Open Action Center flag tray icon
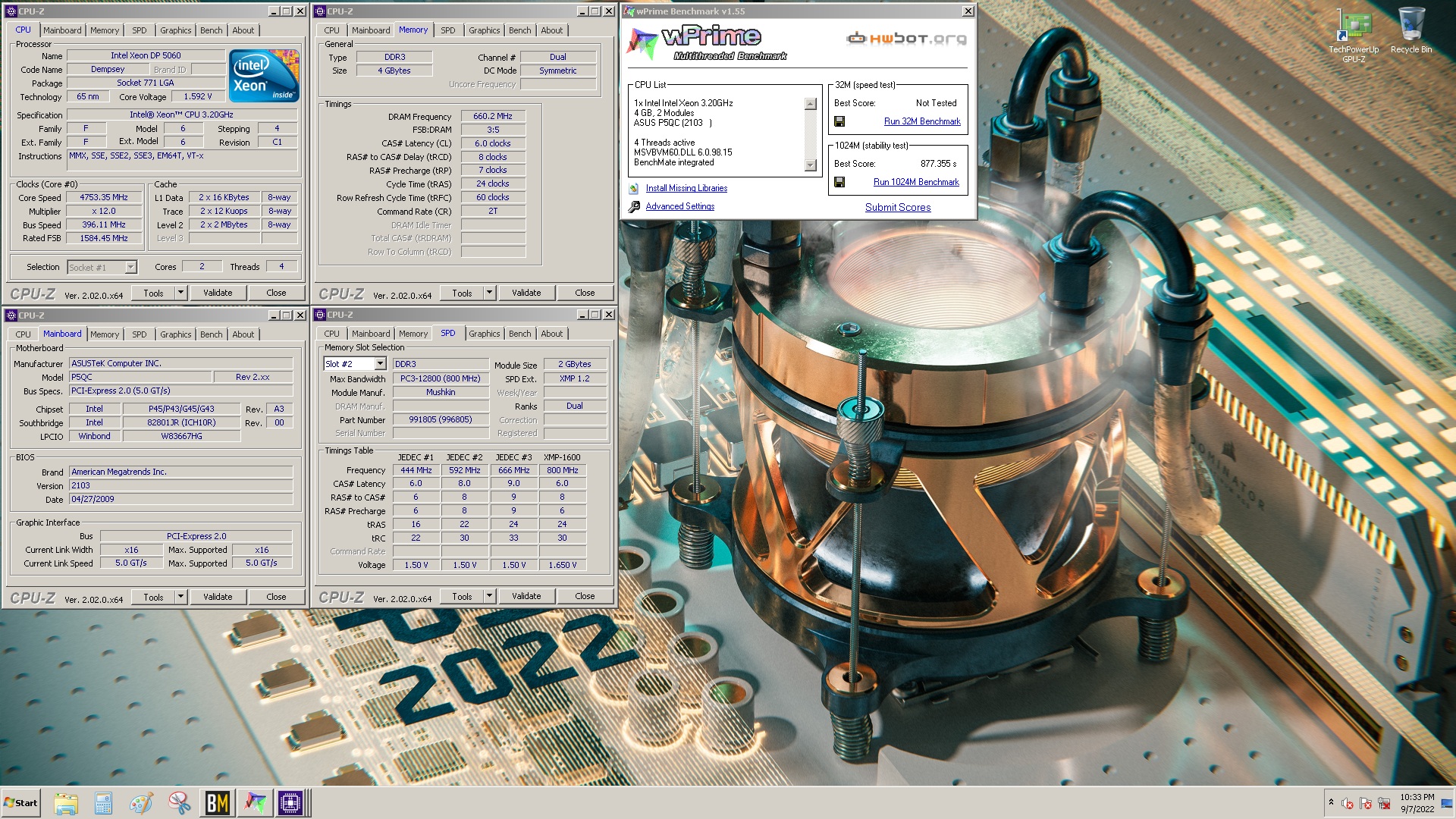This screenshot has height=819, width=1456. 1366,803
